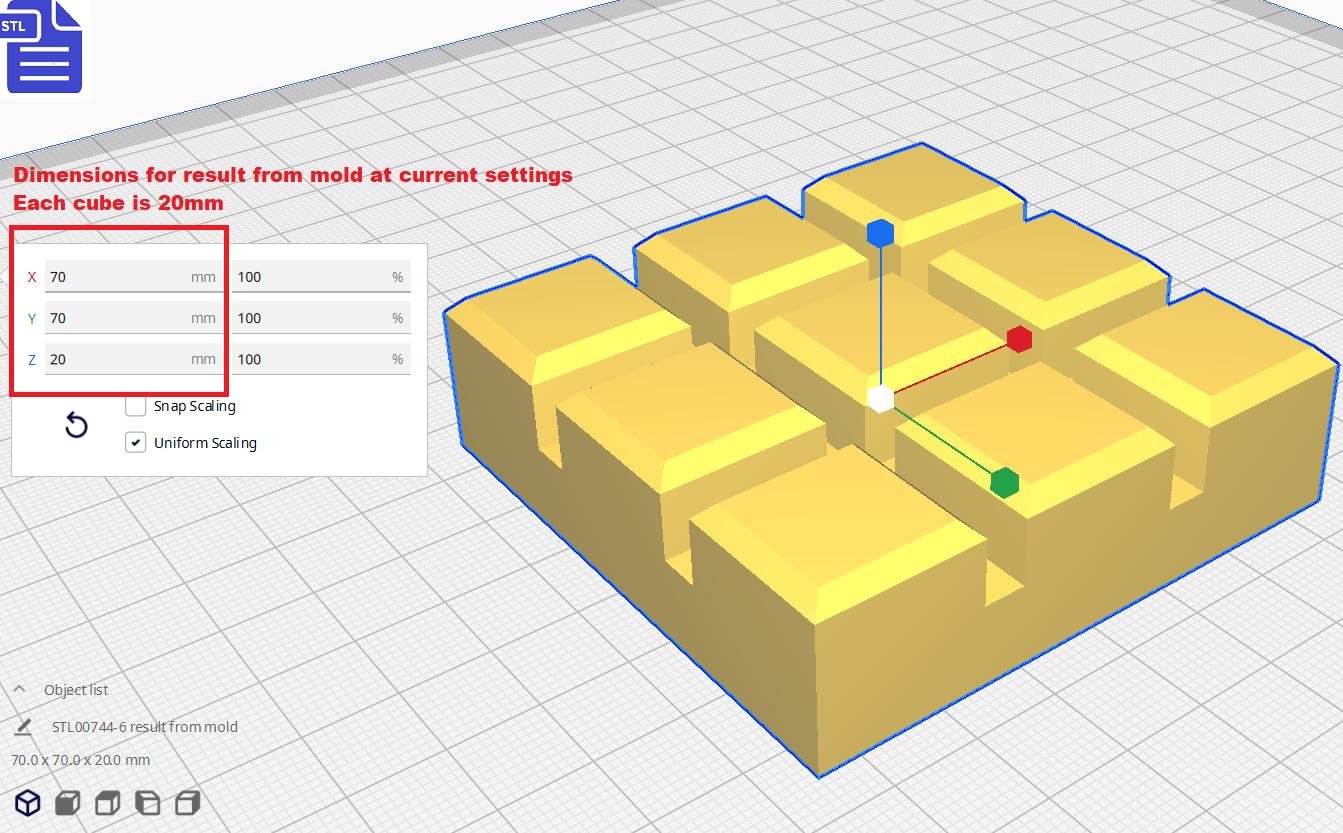
Task: Grab the green Y-axis scale handle
Action: (x=1004, y=483)
